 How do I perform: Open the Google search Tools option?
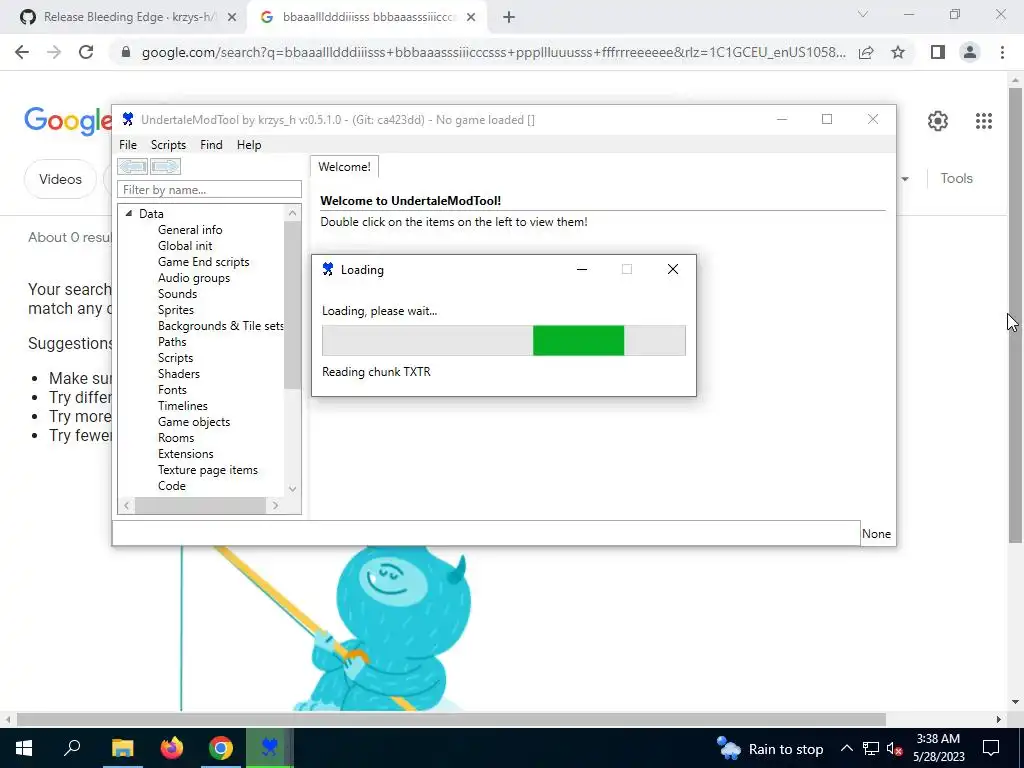coord(957,178)
